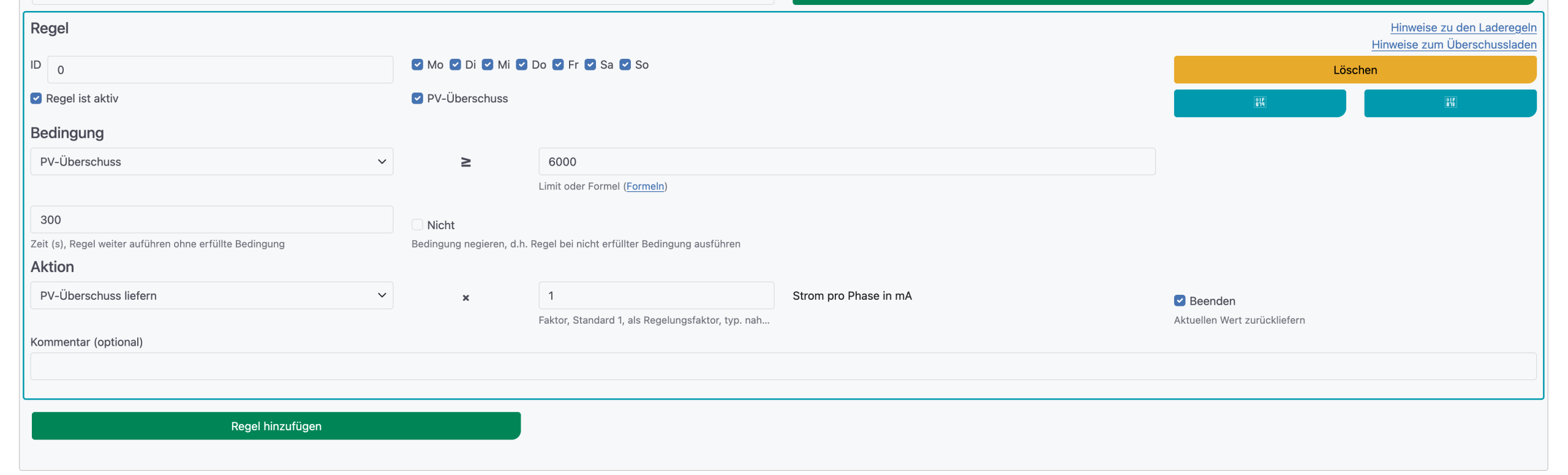The image size is (1568, 475).
Task: Click the green 'Regel hinzufügen' button
Action: (276, 426)
